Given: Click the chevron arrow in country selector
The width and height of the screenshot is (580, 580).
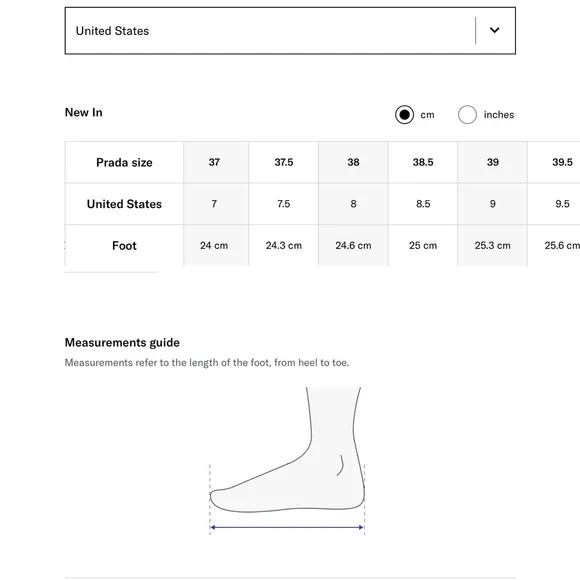Looking at the screenshot, I should pyautogui.click(x=495, y=30).
